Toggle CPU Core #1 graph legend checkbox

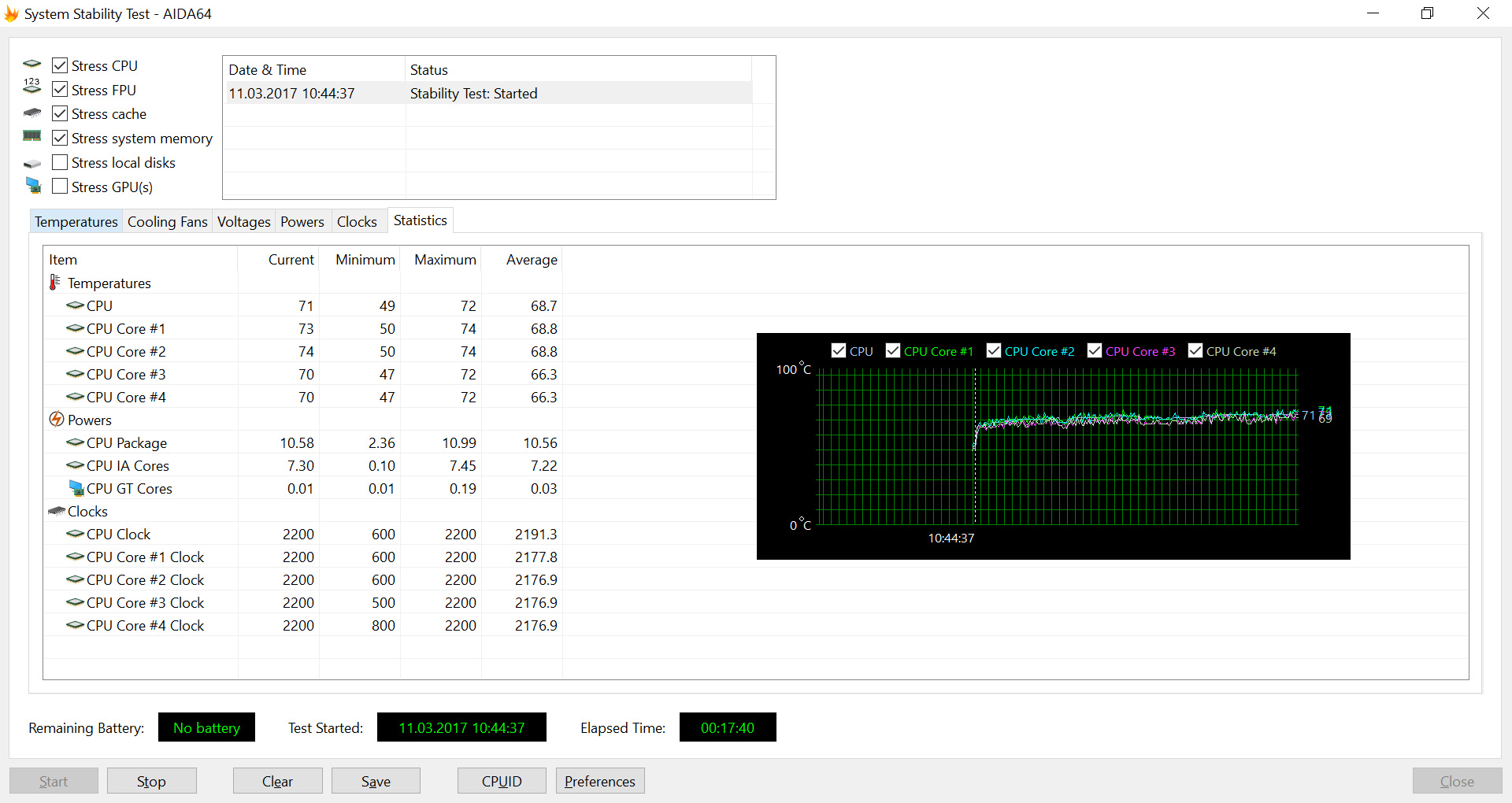(x=893, y=350)
